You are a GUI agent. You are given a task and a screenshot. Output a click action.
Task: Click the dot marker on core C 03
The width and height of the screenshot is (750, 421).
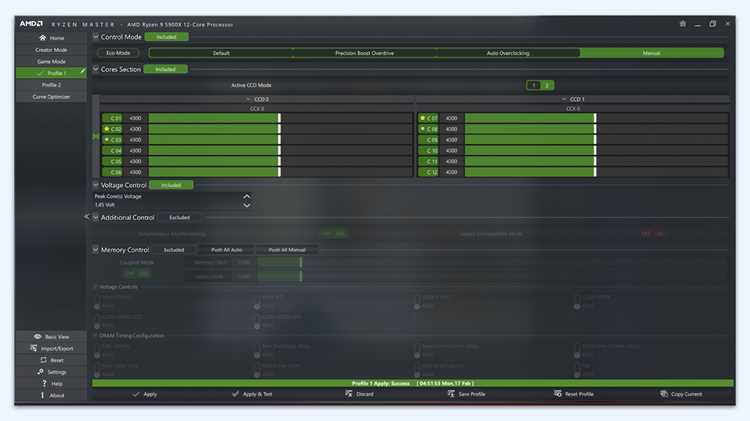pyautogui.click(x=107, y=139)
